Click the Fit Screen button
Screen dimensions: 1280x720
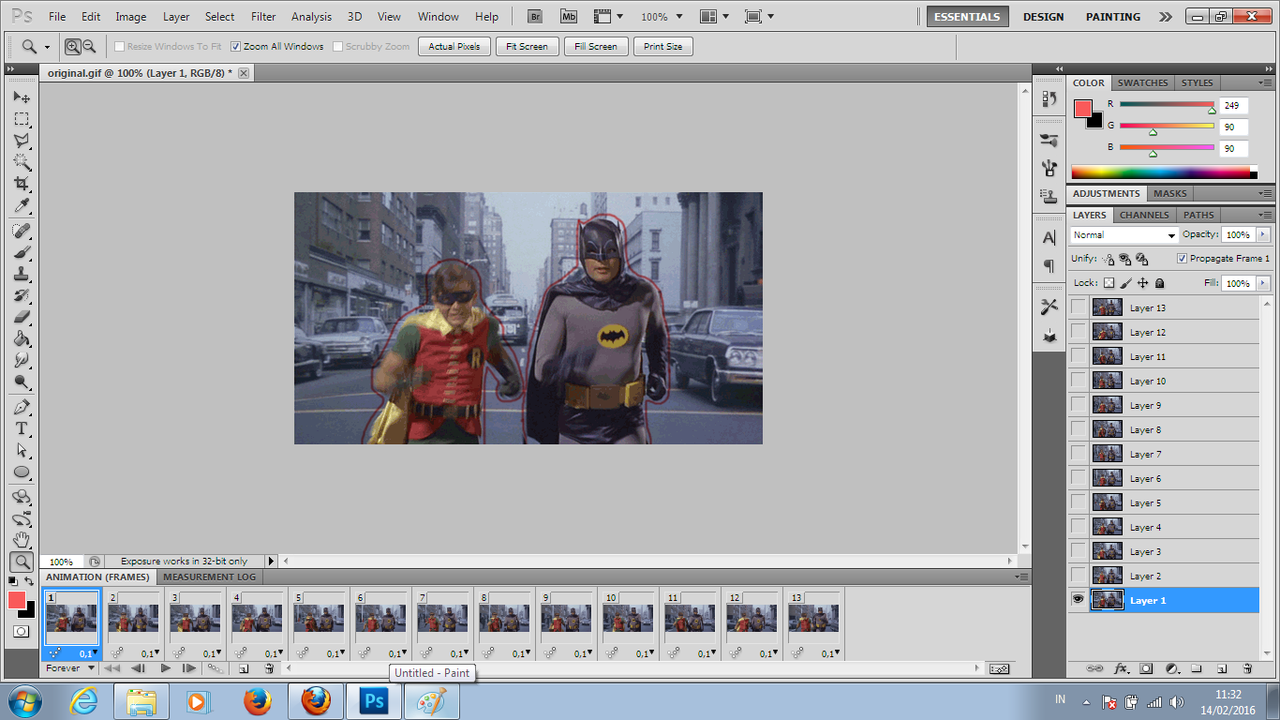coord(527,47)
